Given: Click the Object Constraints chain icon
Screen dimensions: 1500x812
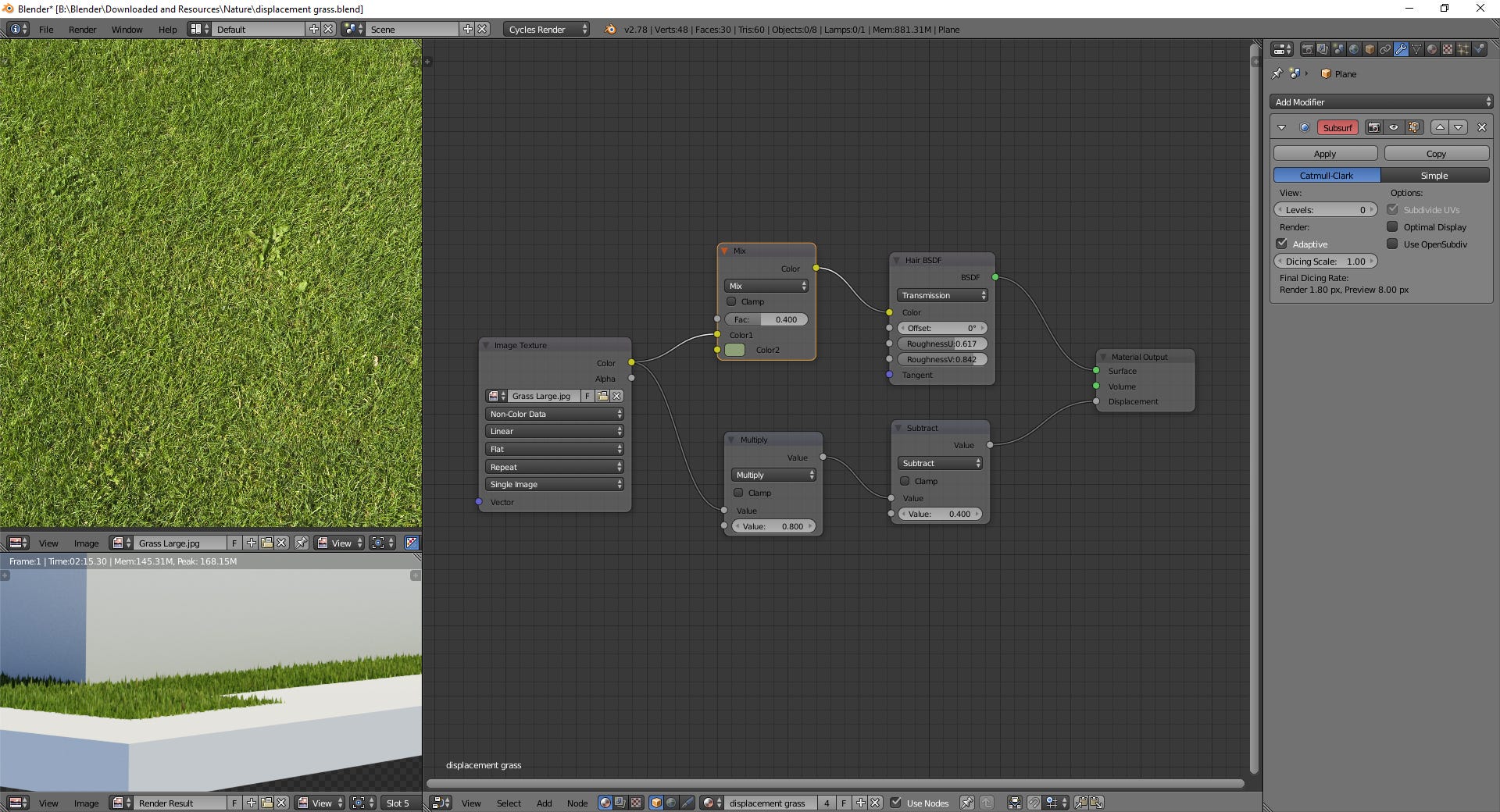Looking at the screenshot, I should pyautogui.click(x=1385, y=49).
